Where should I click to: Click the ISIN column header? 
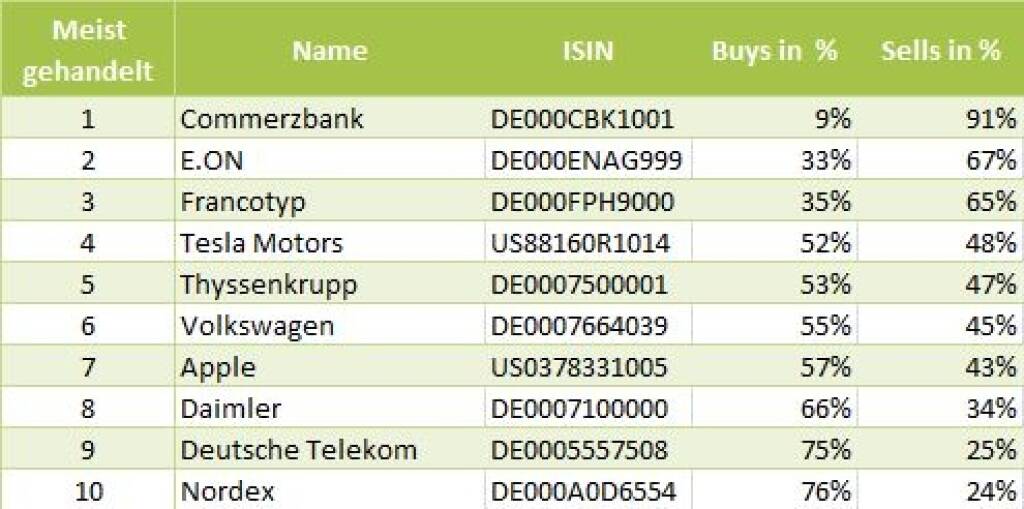pos(588,50)
